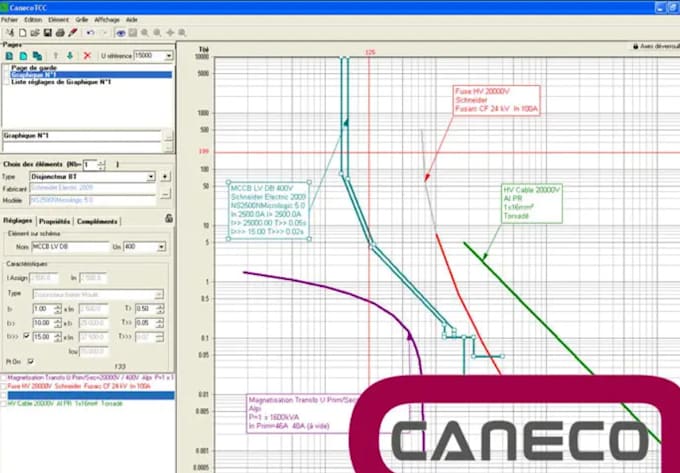Open the undo history dropdown arrow
680x473 pixels.
104,33
